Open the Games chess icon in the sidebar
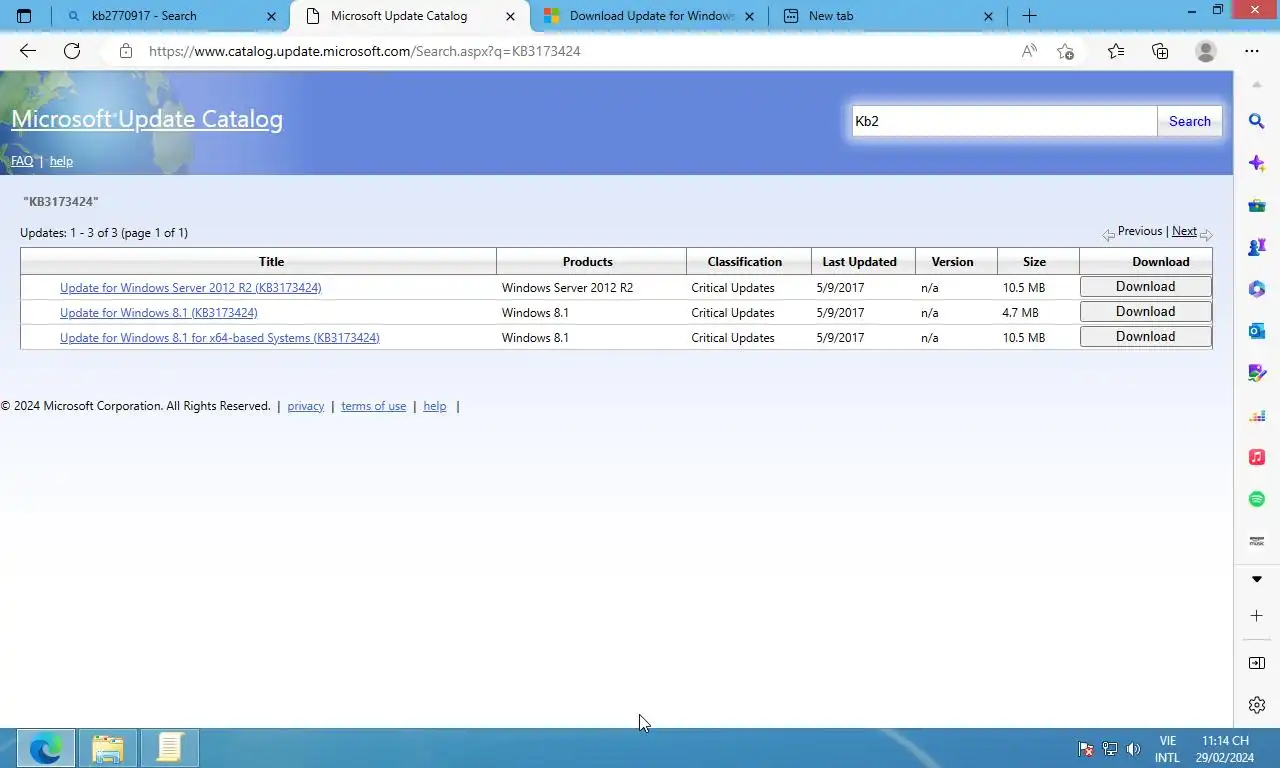 [x=1257, y=247]
